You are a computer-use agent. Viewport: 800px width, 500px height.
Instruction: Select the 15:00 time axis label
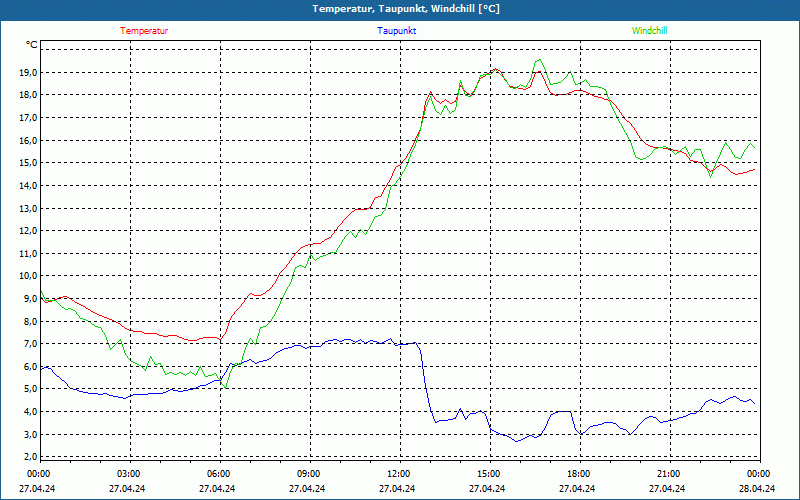tap(488, 474)
